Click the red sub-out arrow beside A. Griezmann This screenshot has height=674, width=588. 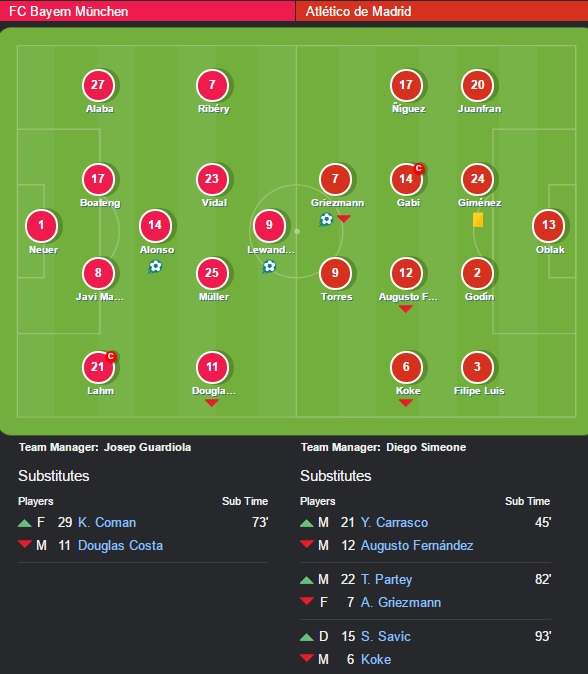pos(306,601)
